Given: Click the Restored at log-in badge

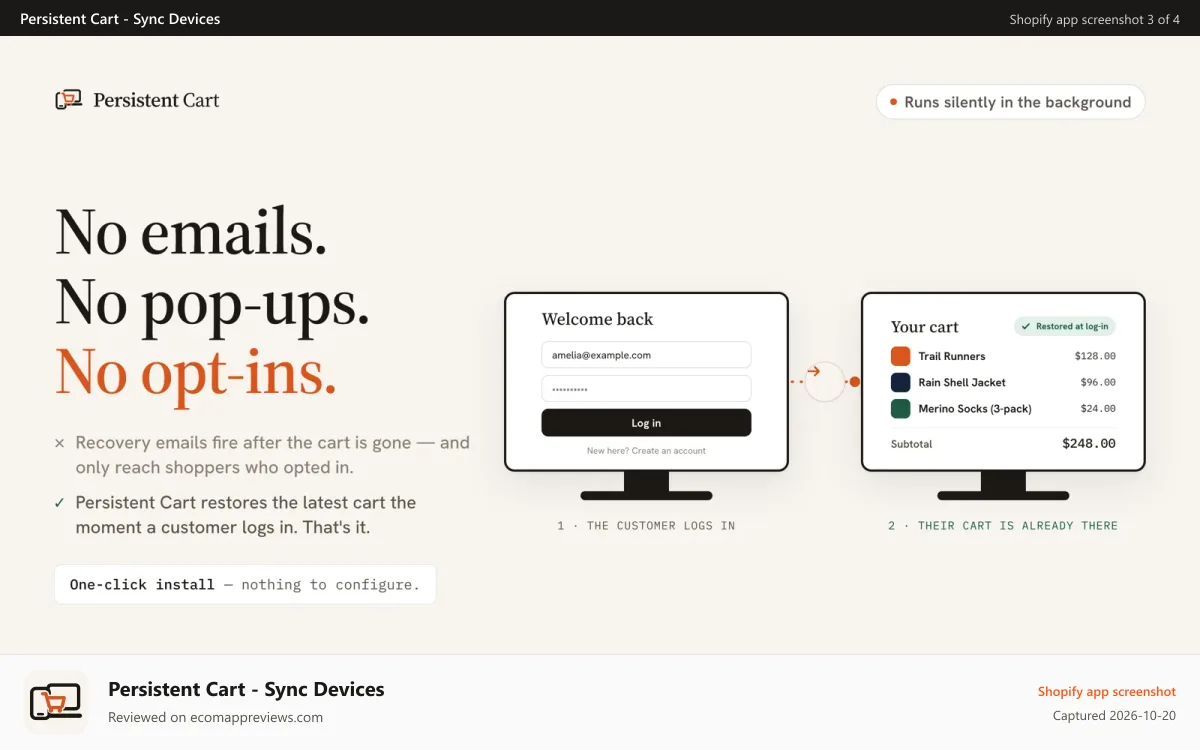Looking at the screenshot, I should 1065,326.
